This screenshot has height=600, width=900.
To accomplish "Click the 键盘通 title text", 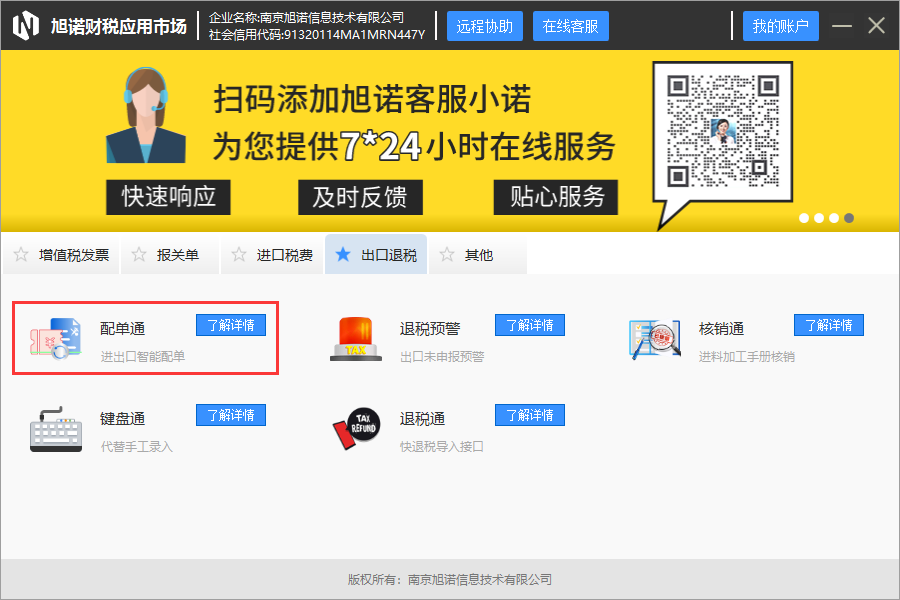I will tap(122, 419).
